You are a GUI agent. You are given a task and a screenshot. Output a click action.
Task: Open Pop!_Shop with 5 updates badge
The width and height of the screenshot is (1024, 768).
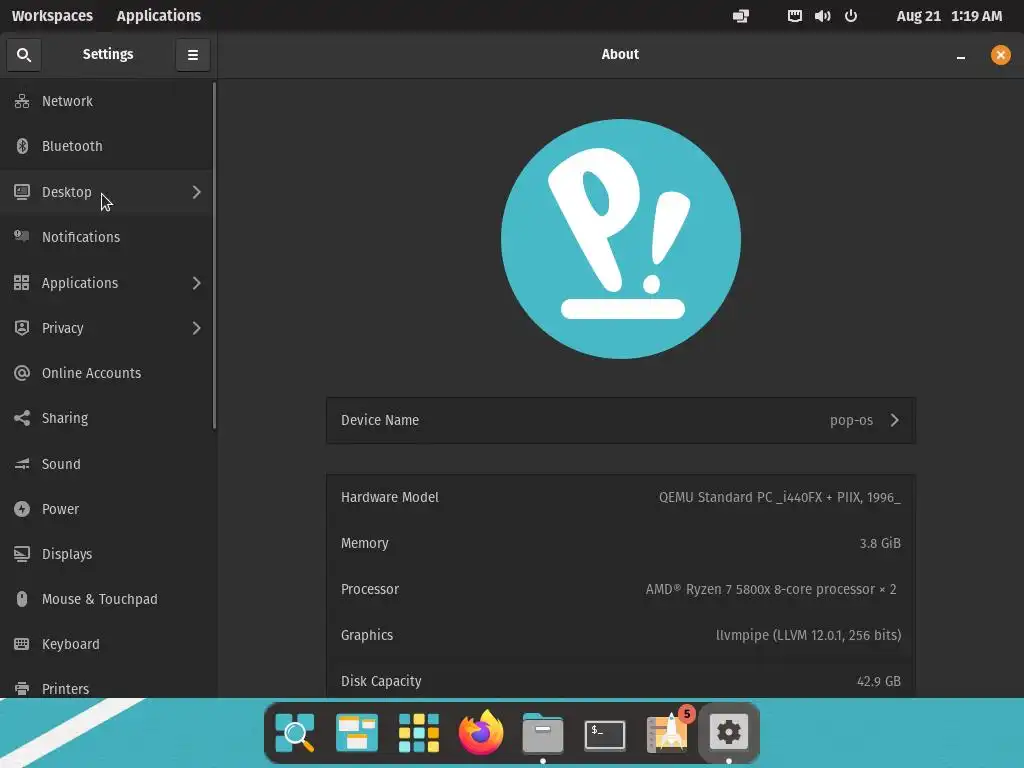point(667,732)
